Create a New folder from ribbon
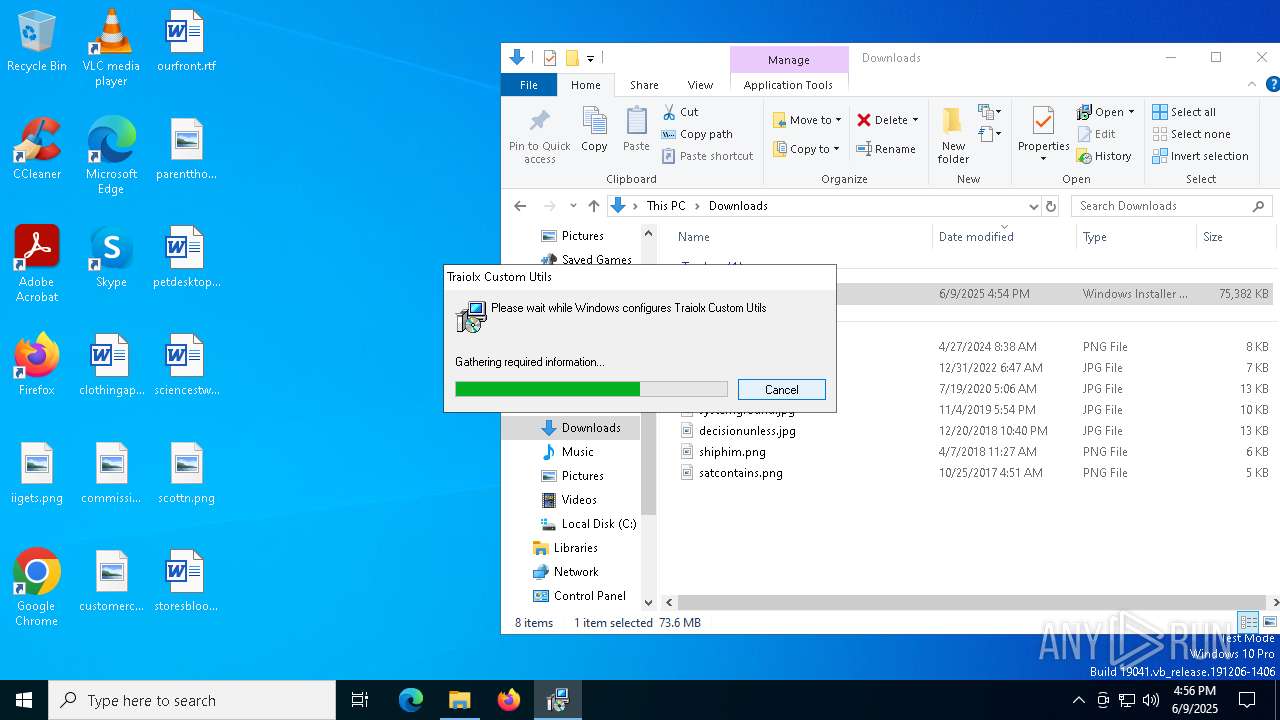The image size is (1280, 720). (x=953, y=134)
